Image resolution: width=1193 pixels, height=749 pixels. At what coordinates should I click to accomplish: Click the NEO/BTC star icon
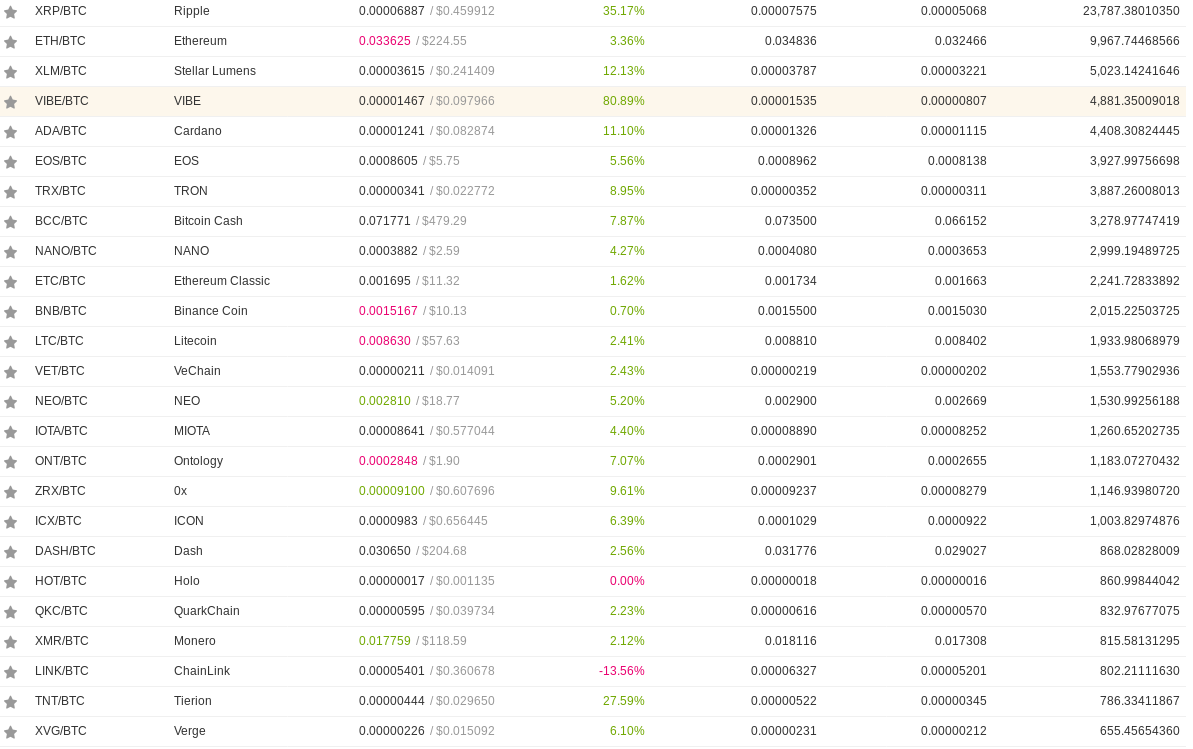[11, 402]
